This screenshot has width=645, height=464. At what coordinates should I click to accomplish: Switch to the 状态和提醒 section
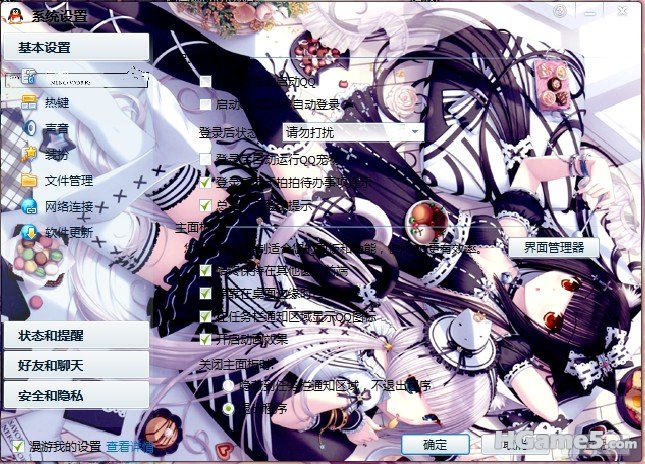point(76,335)
